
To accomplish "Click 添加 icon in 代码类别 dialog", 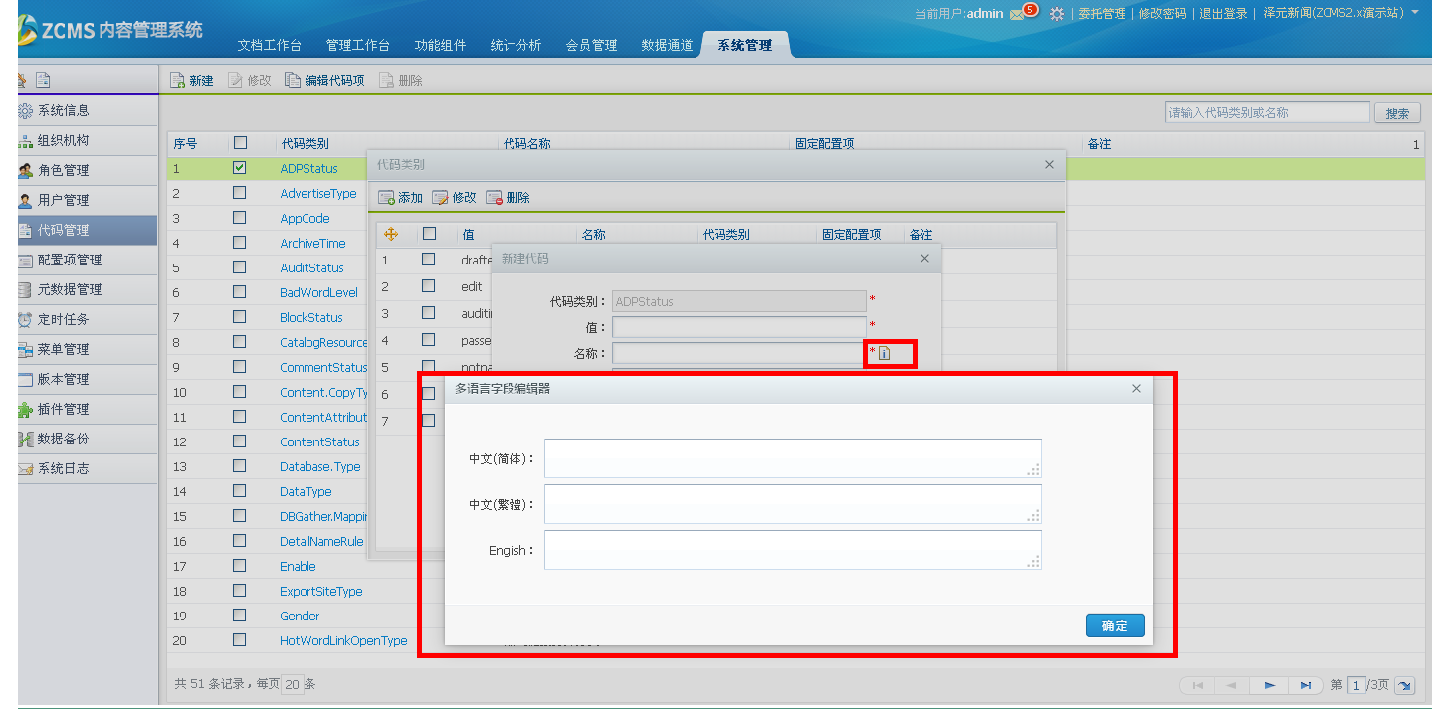I will coord(386,198).
